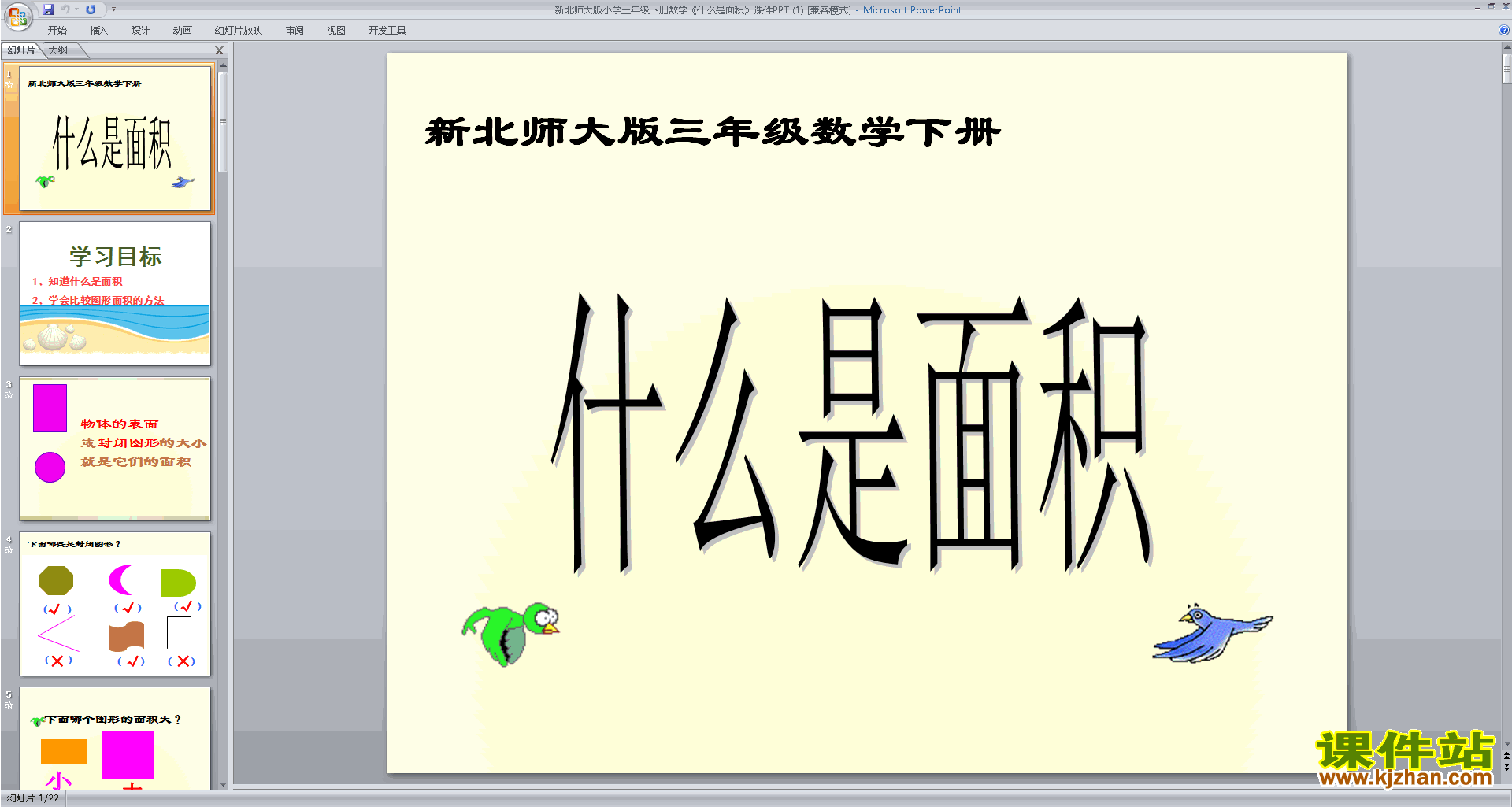Click thumbnail pane scrollbar down arrow
Image resolution: width=1512 pixels, height=807 pixels.
pos(223,784)
